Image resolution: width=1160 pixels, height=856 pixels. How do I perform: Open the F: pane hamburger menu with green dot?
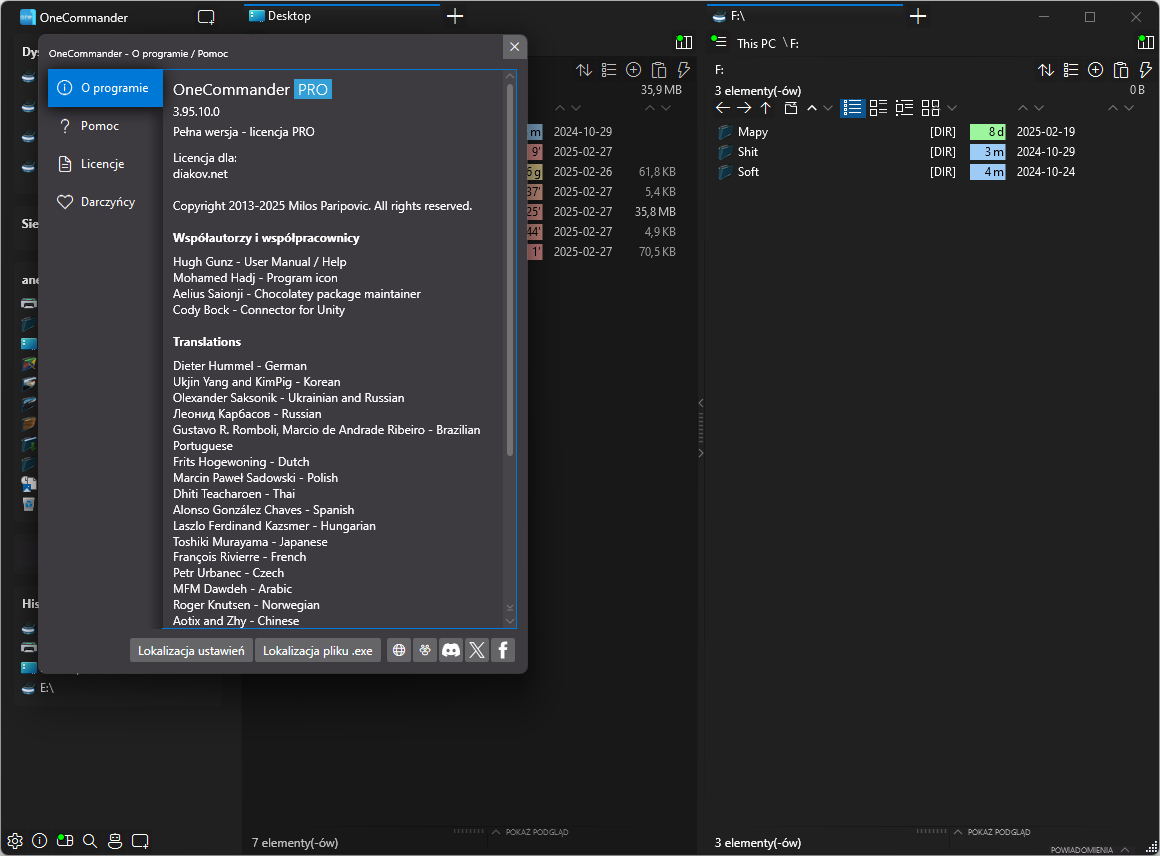pos(718,42)
